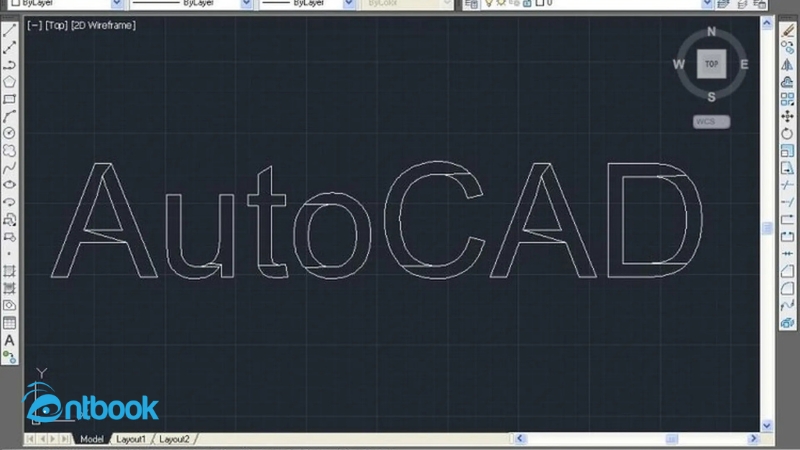Open the [Top] view controls menu

point(56,25)
